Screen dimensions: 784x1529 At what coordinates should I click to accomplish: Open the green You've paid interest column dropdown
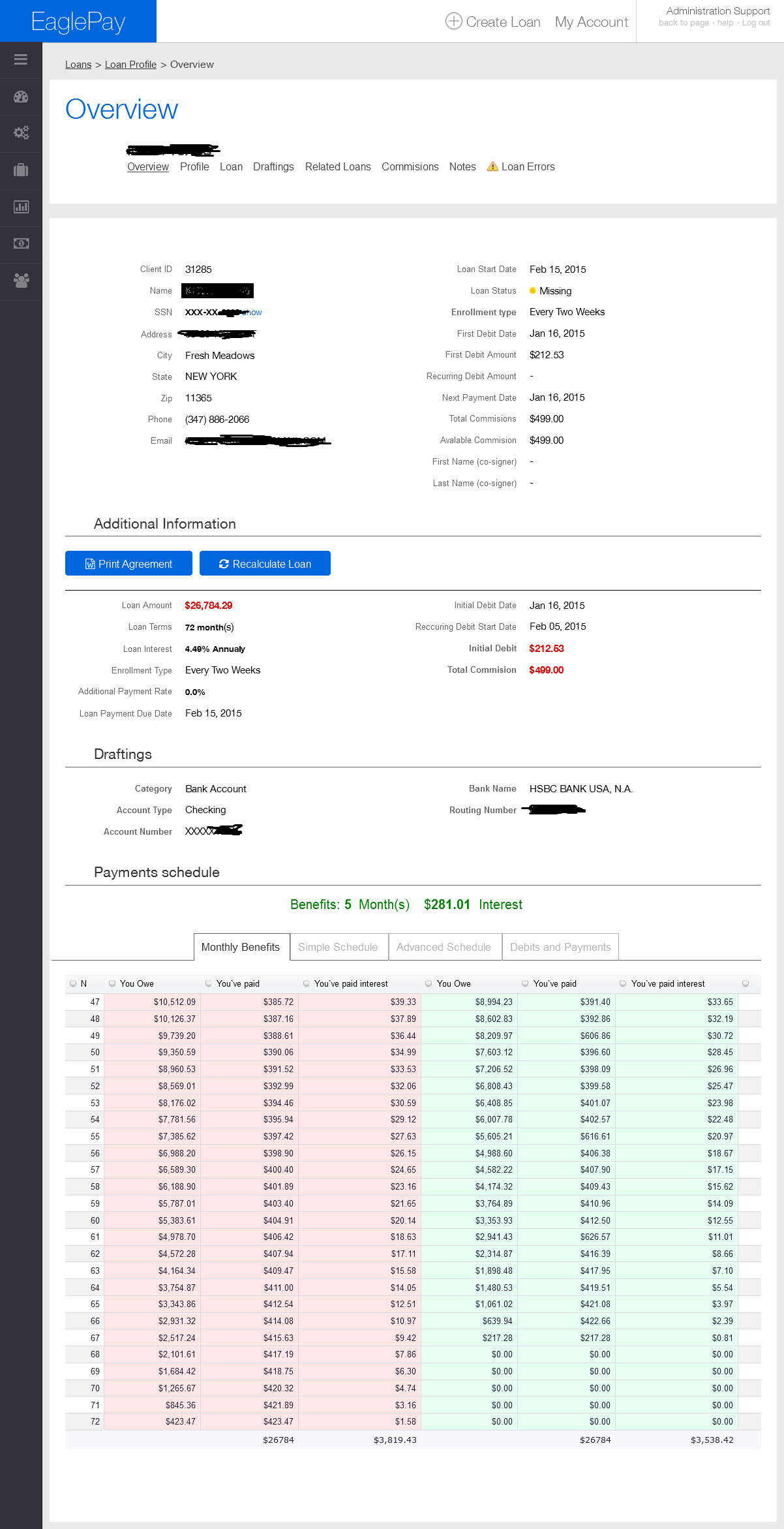click(x=623, y=984)
